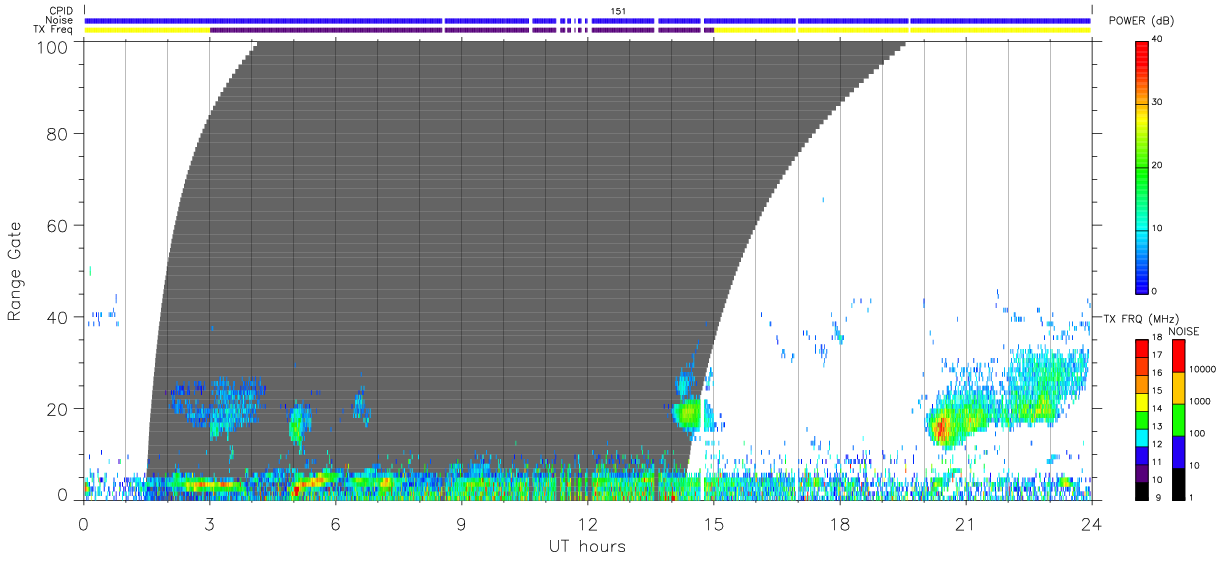Click the blue swatch in NOISE legend
This screenshot has width=1228, height=567.
click(x=1177, y=451)
